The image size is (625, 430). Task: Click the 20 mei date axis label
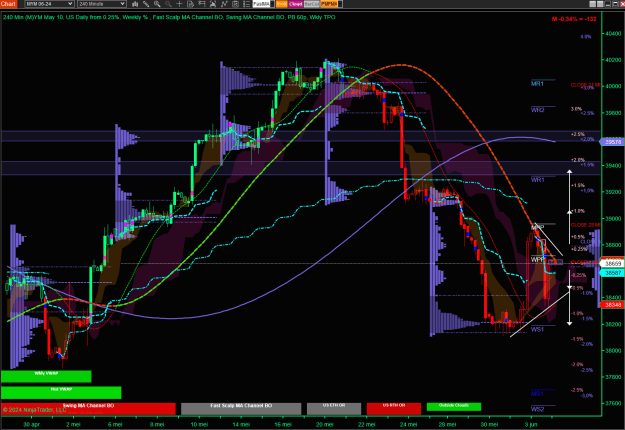(324, 424)
